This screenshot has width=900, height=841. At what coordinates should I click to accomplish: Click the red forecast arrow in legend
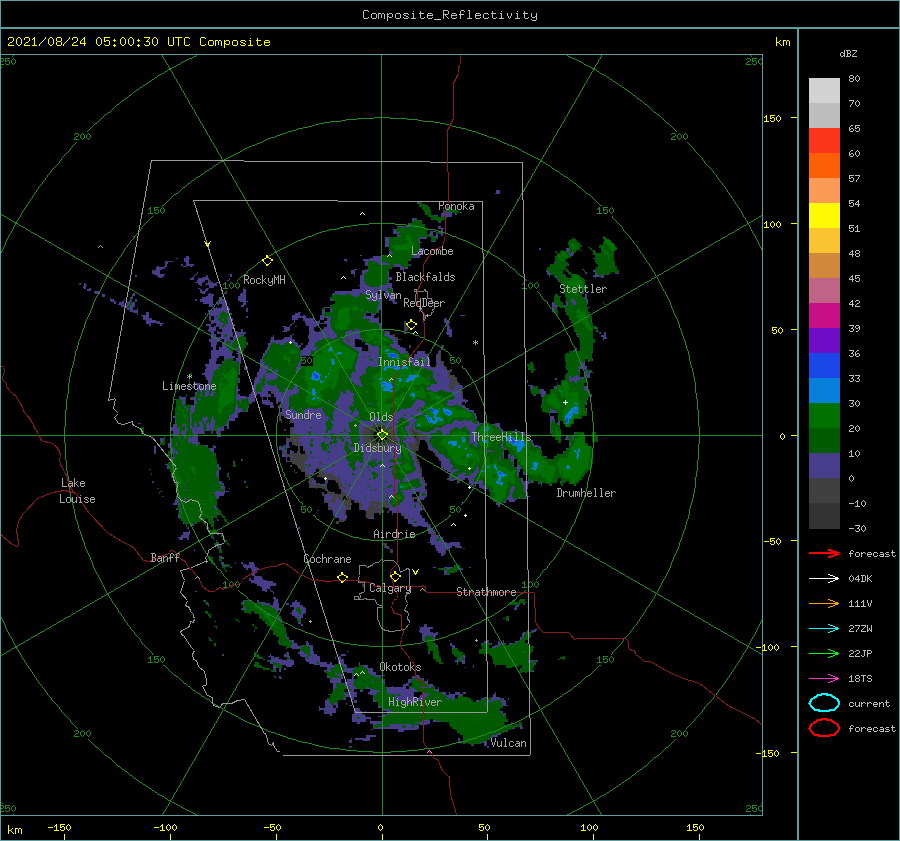(824, 553)
